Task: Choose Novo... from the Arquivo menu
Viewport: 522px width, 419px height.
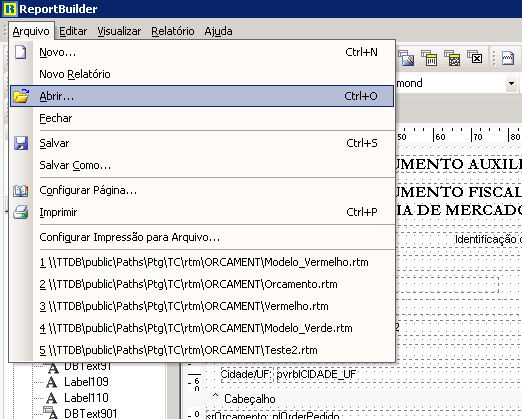Action: tap(202, 52)
